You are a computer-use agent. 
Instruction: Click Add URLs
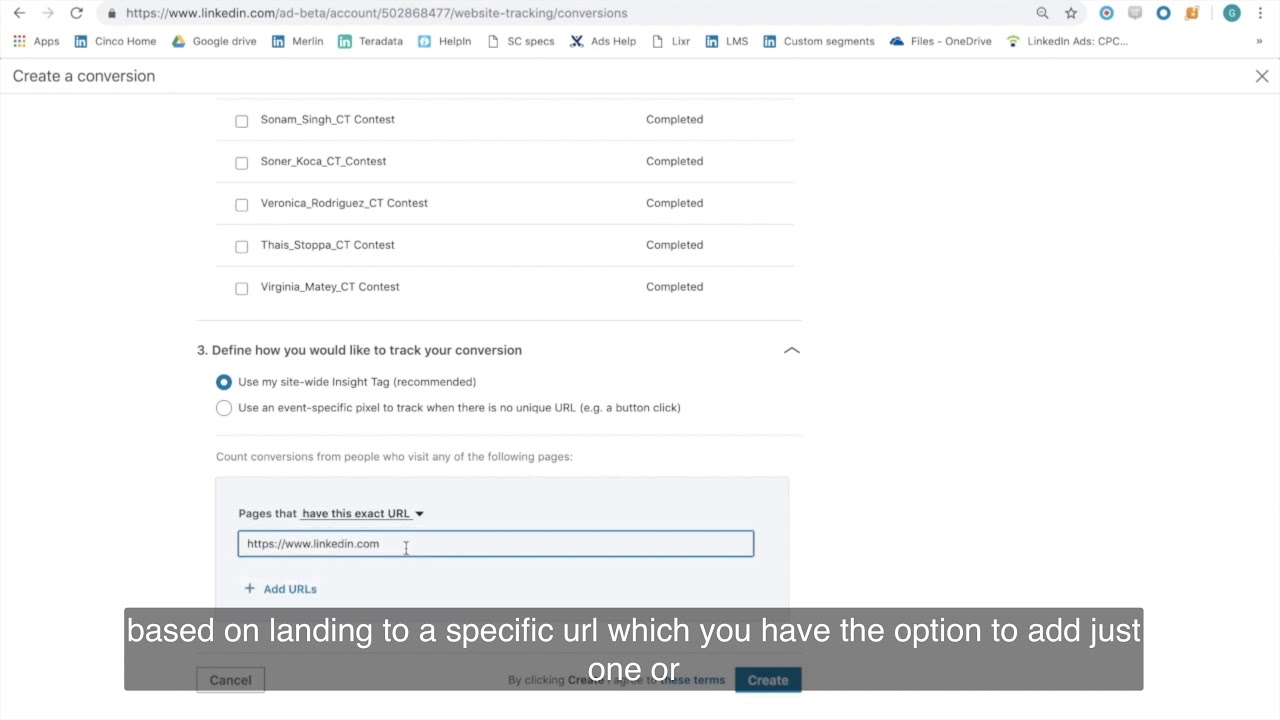click(x=281, y=589)
